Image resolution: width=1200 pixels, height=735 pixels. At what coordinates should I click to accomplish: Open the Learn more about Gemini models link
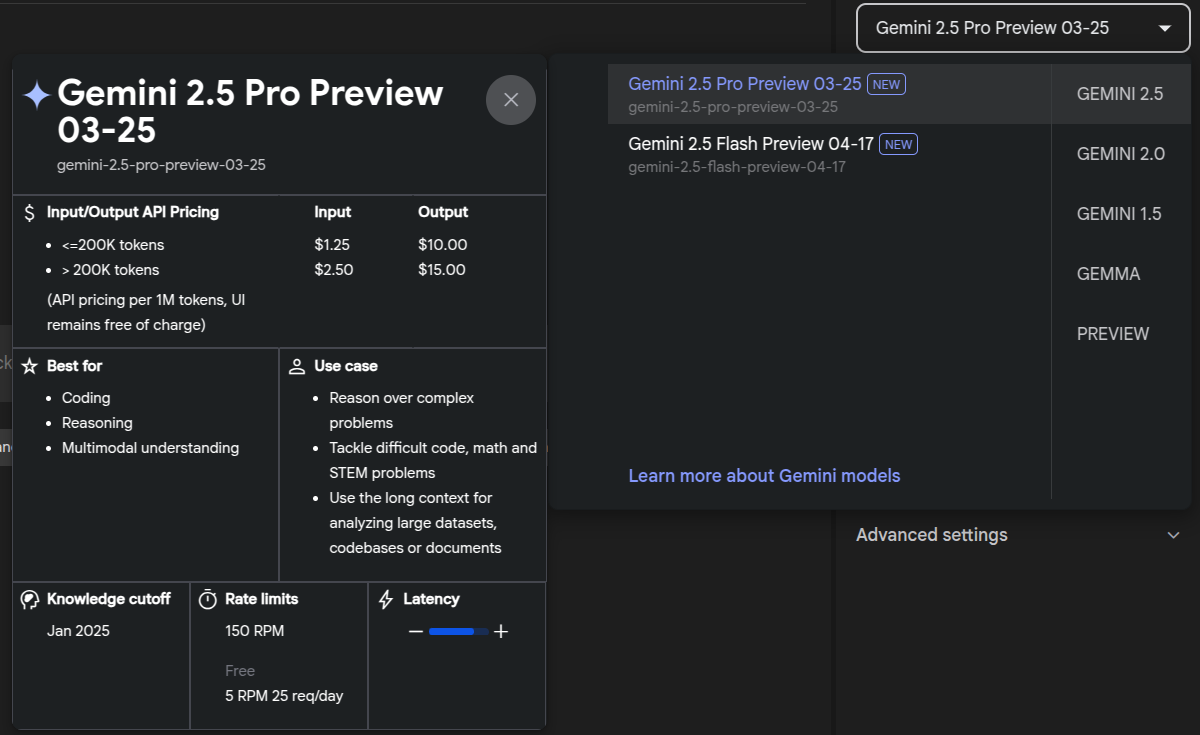point(764,476)
